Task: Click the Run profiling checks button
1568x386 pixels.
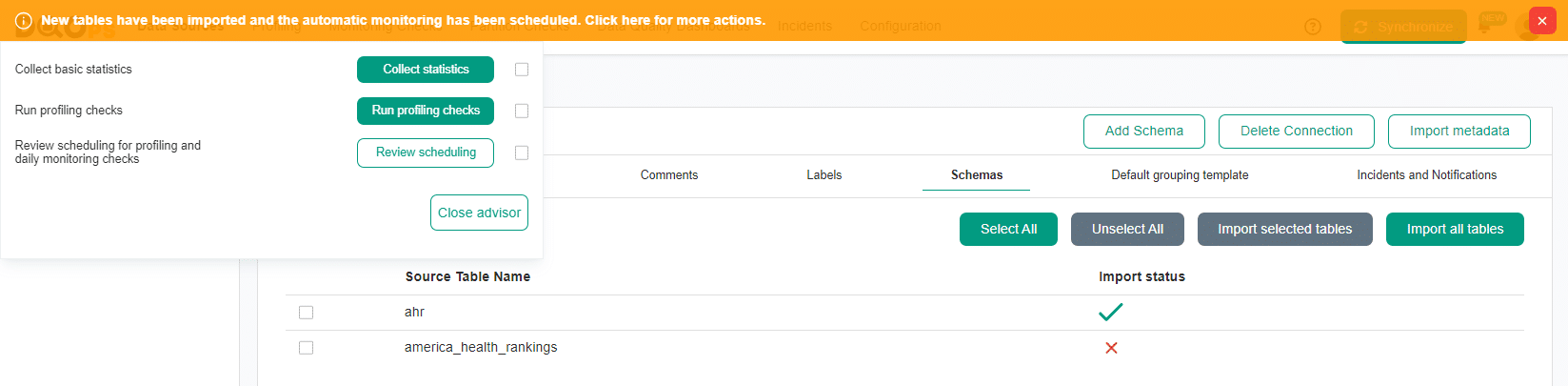Action: click(426, 111)
